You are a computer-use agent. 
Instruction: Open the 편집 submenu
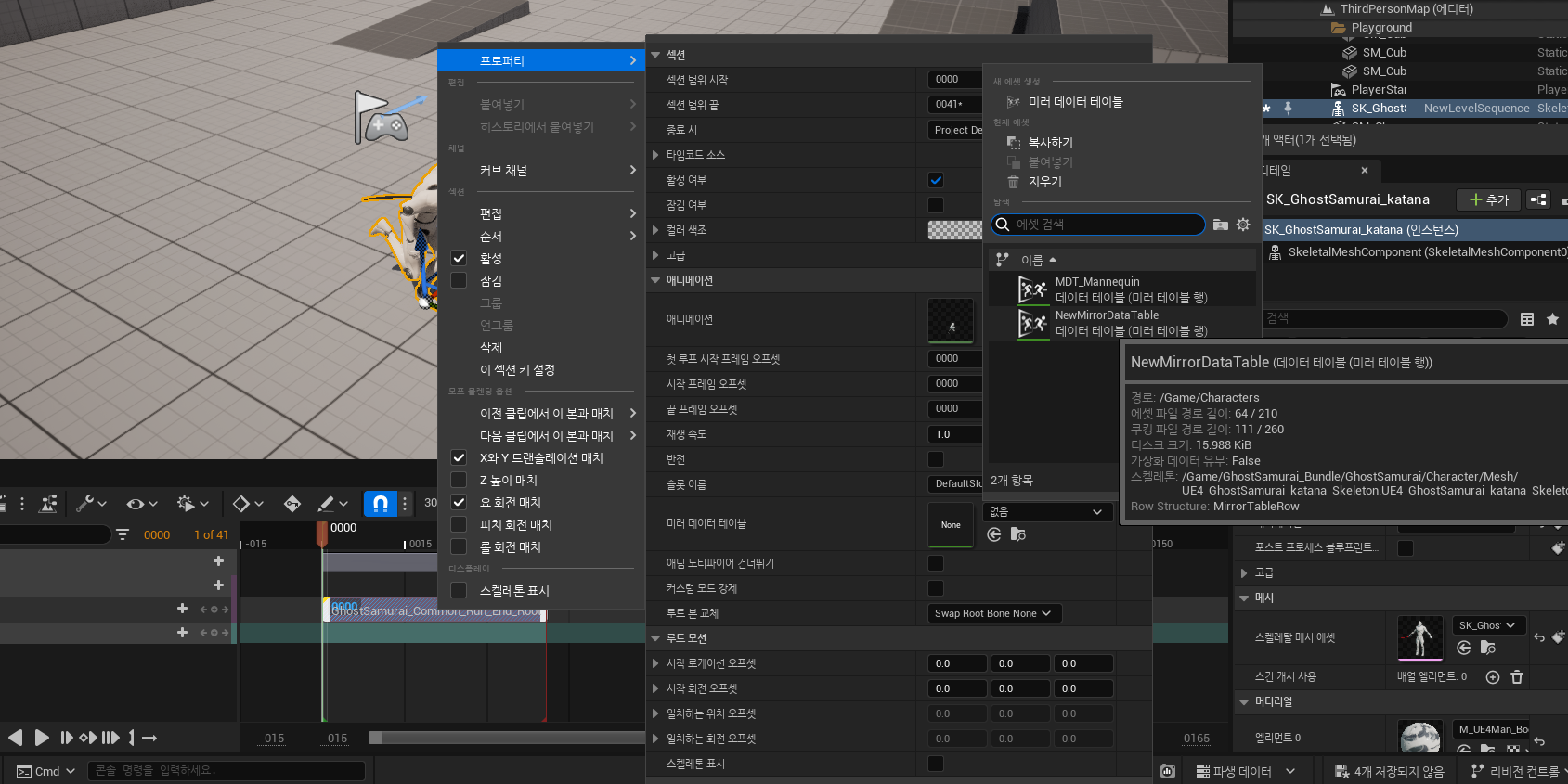click(541, 214)
